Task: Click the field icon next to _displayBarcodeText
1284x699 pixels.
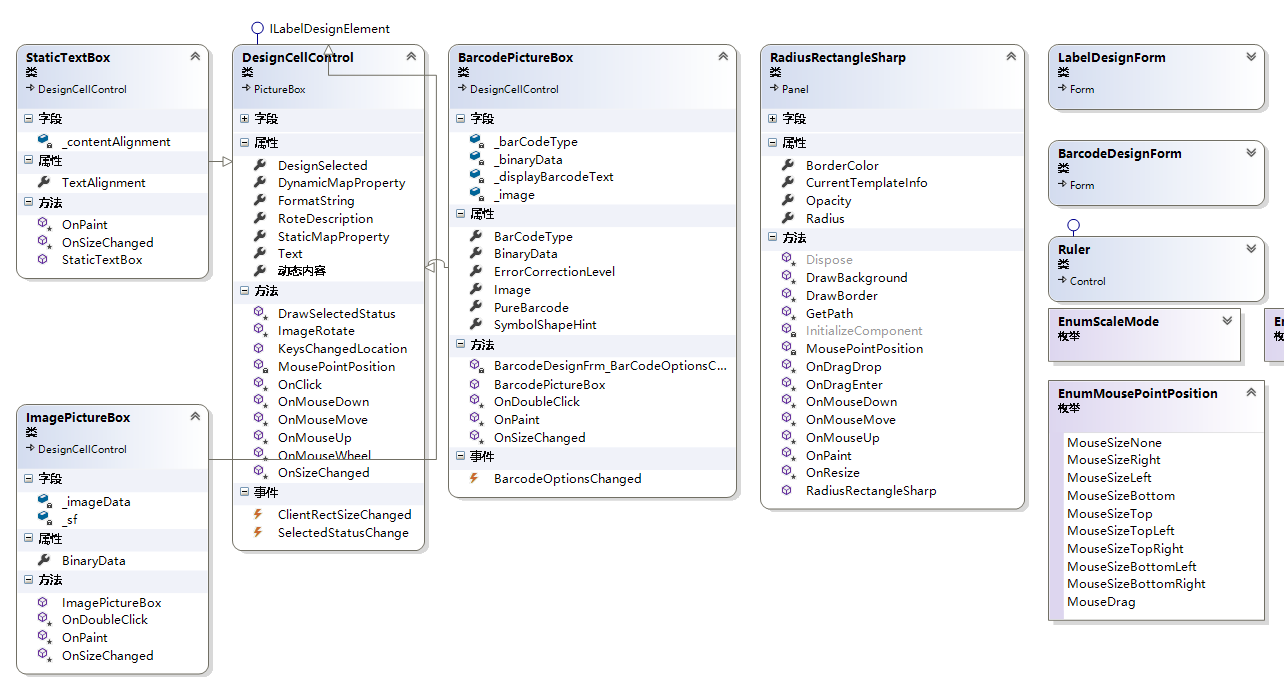Action: point(476,177)
